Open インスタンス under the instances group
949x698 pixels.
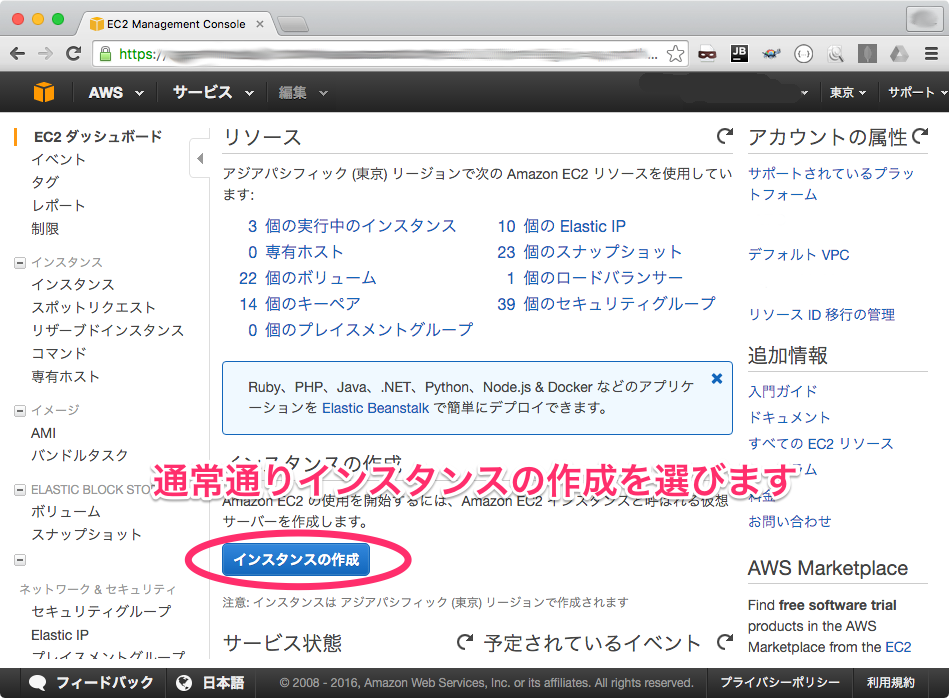73,285
